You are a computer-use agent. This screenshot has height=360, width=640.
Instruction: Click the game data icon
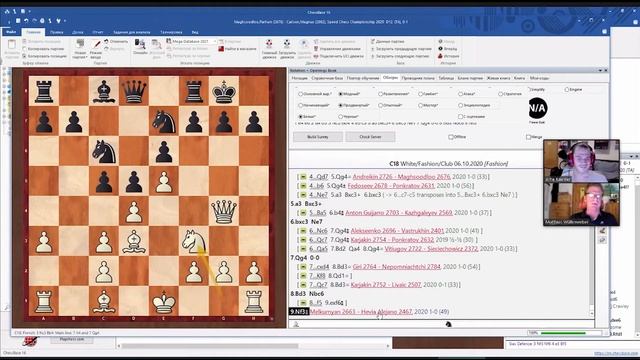(x=373, y=41)
